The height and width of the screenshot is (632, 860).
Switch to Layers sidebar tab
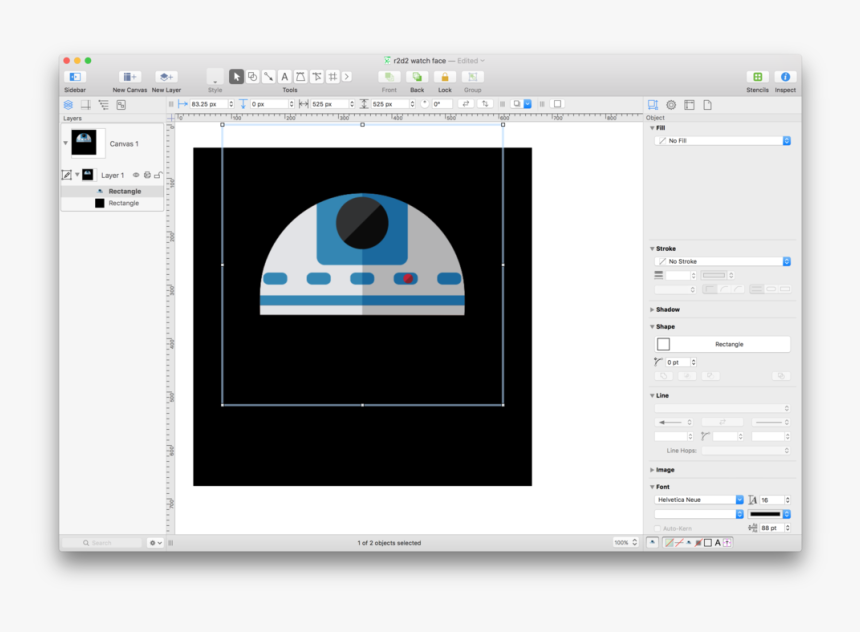[x=68, y=105]
